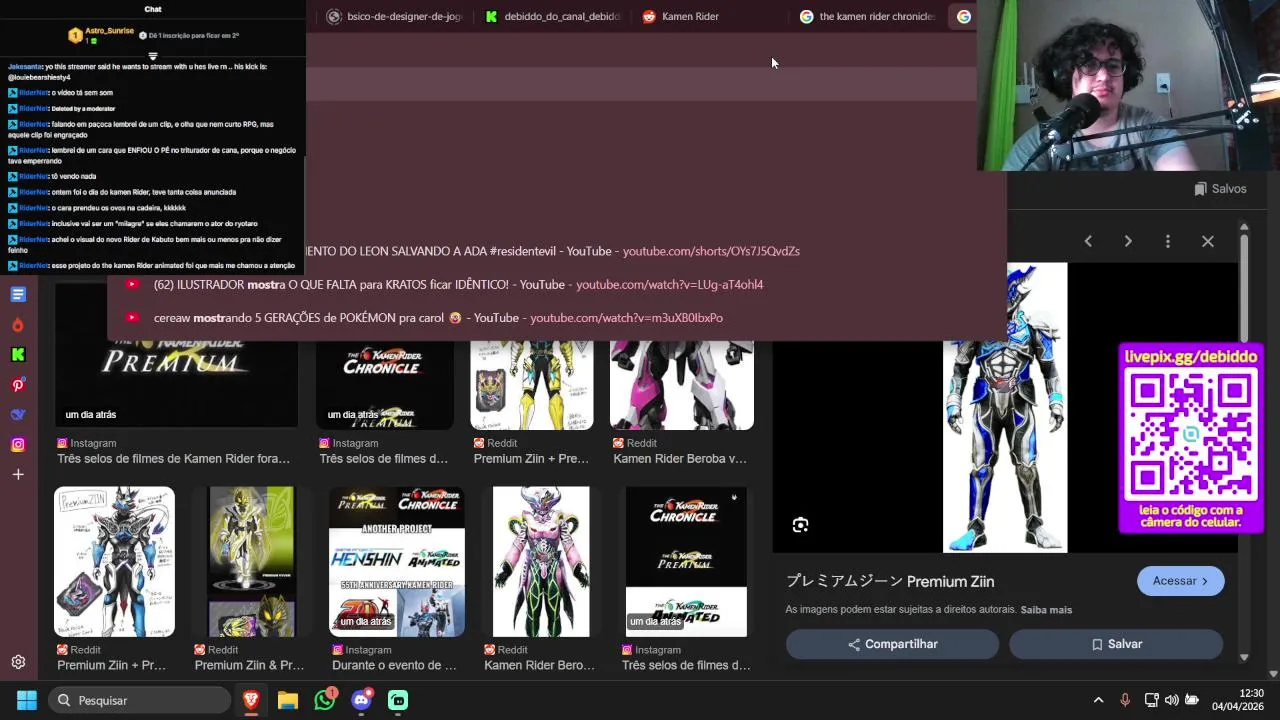Open Another Project Henshin Animated thumbnail

click(x=397, y=562)
